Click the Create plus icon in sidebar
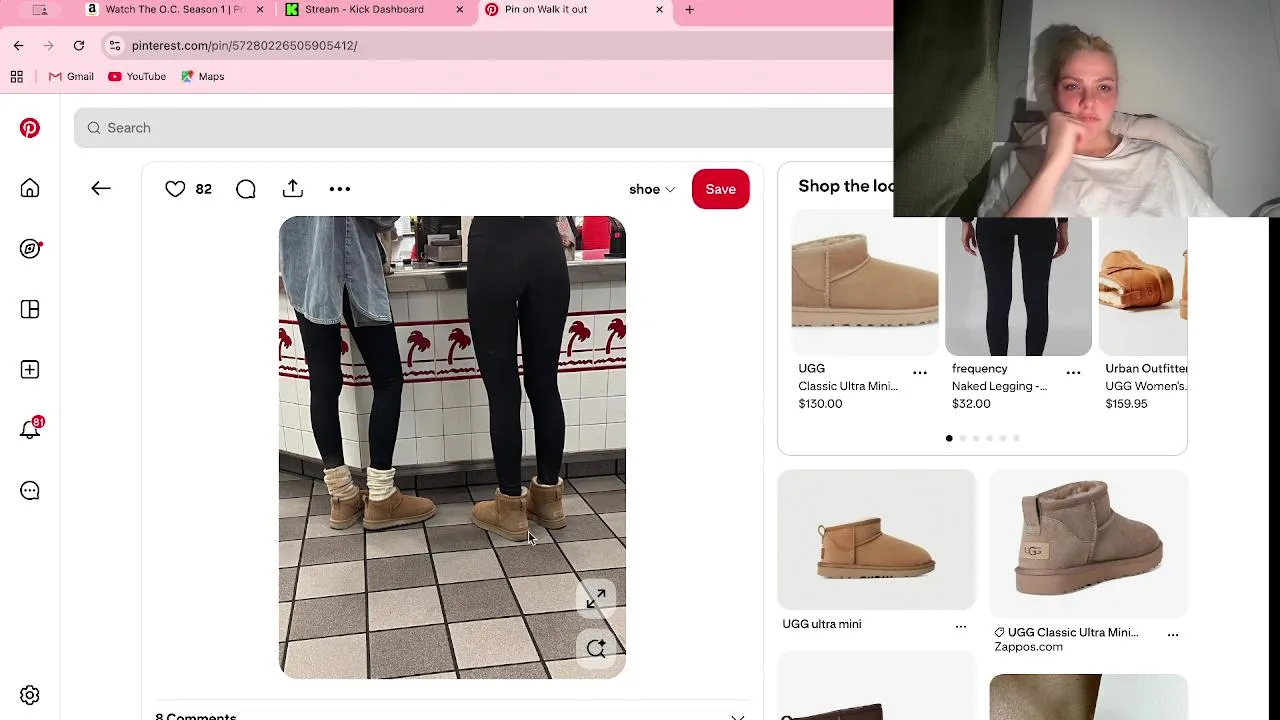This screenshot has height=720, width=1280. point(30,370)
